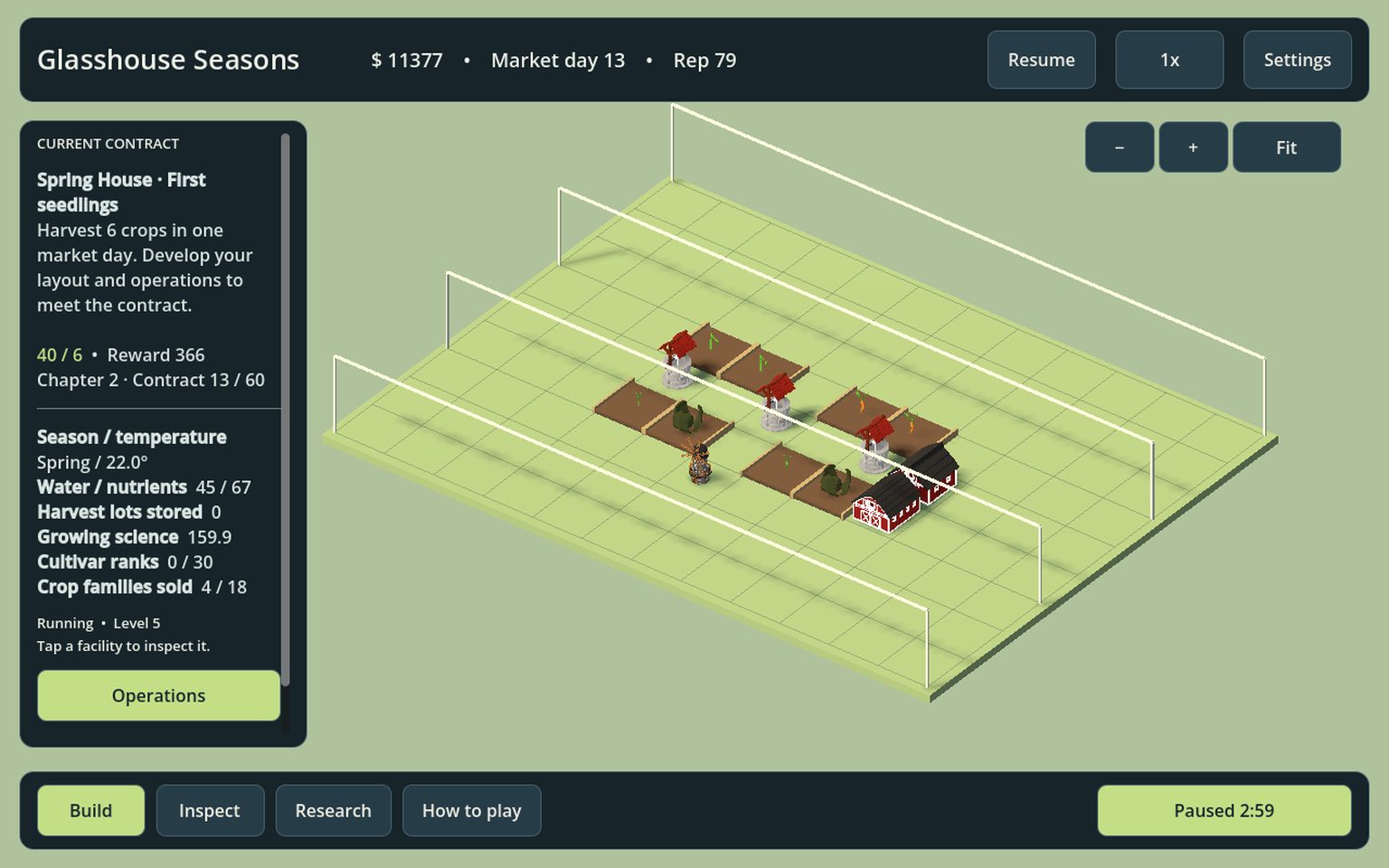Click the Paused 2:59 timer button
Image resolution: width=1389 pixels, height=868 pixels.
coord(1224,810)
